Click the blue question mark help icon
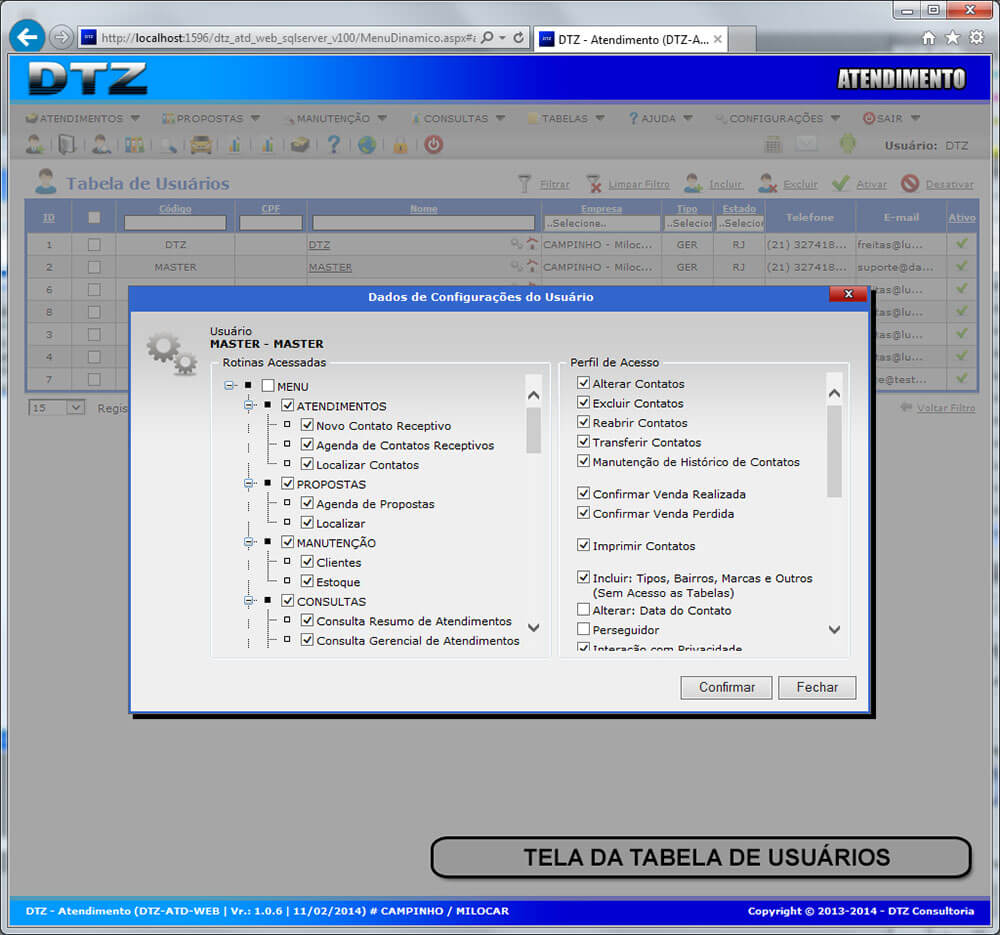This screenshot has width=1000, height=935. [334, 145]
